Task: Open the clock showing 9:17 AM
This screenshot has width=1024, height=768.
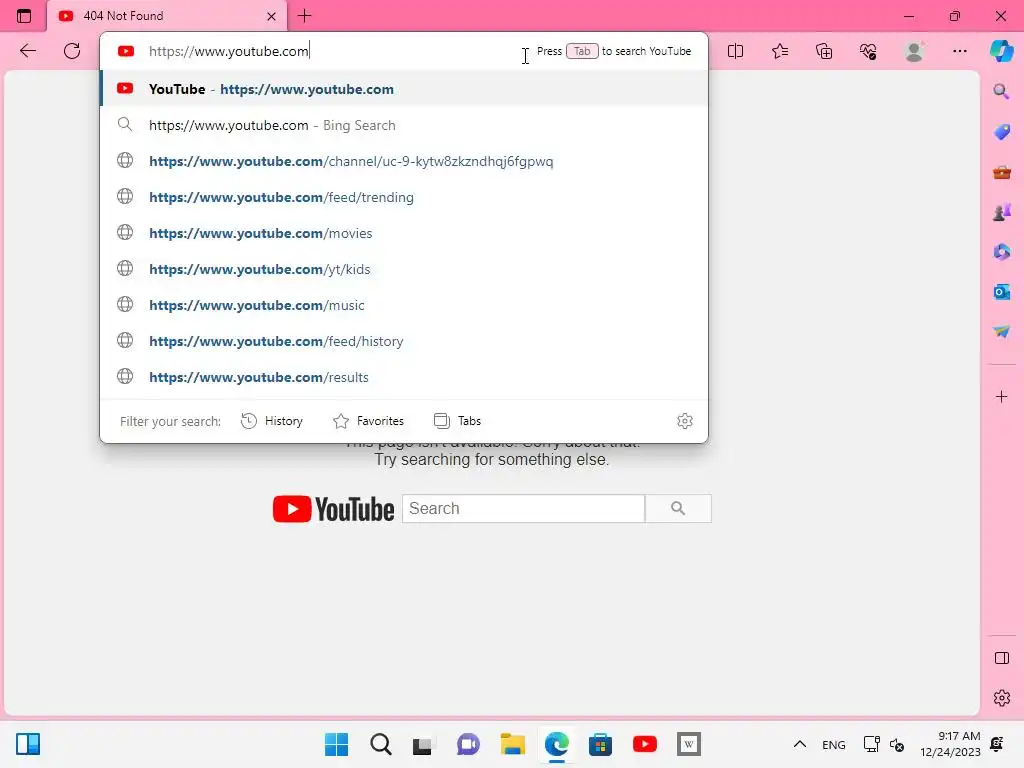Action: [950, 744]
